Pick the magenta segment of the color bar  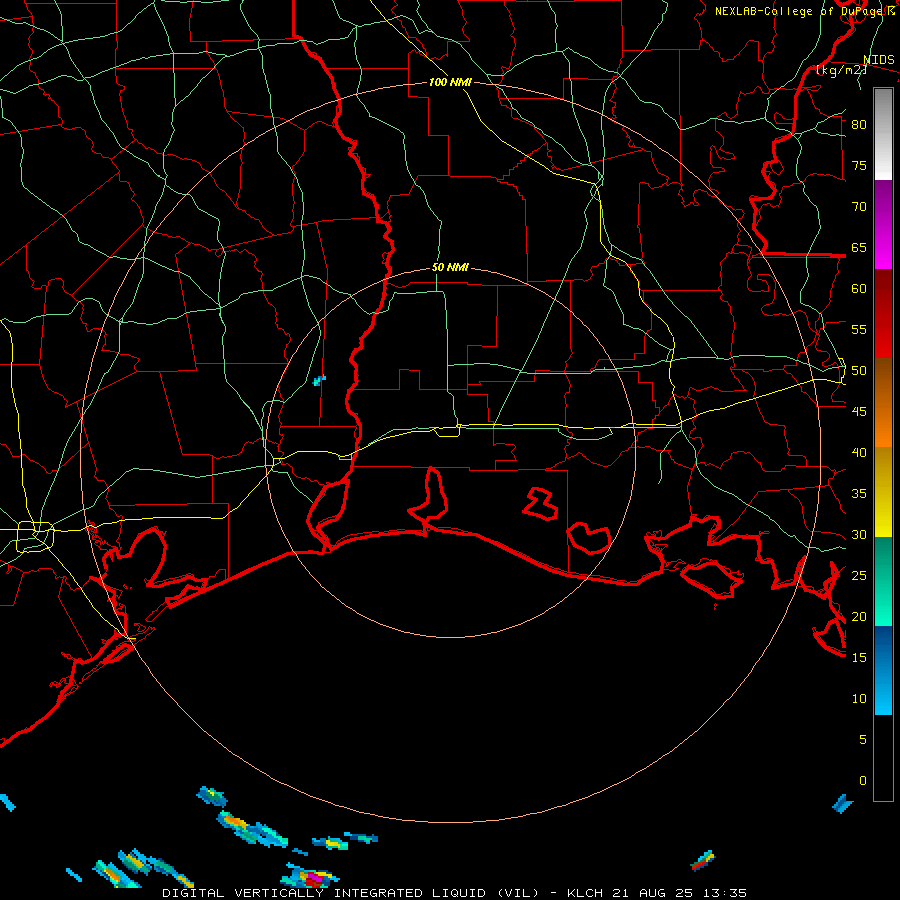[883, 224]
